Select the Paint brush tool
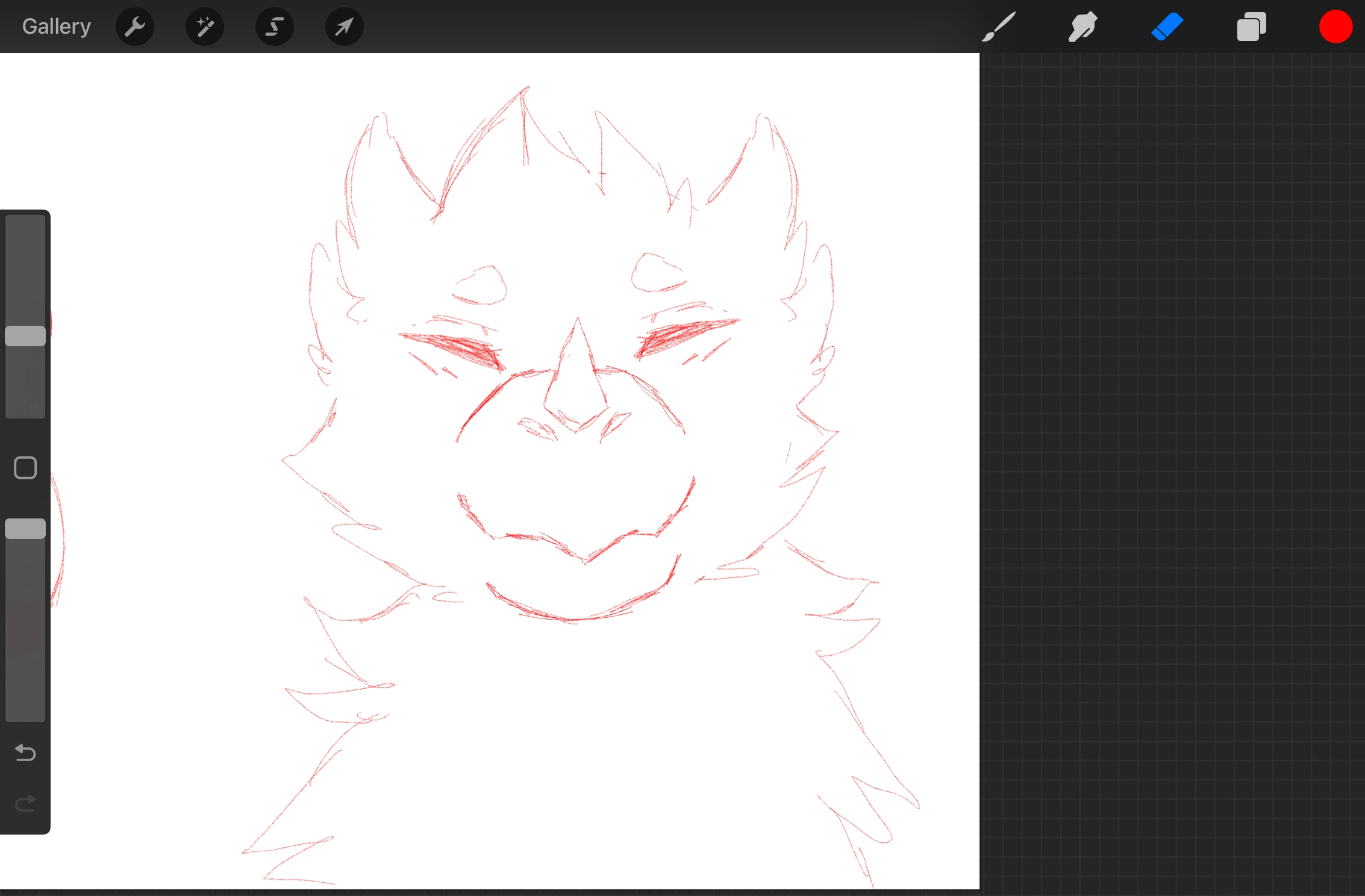The image size is (1365, 896). (998, 26)
